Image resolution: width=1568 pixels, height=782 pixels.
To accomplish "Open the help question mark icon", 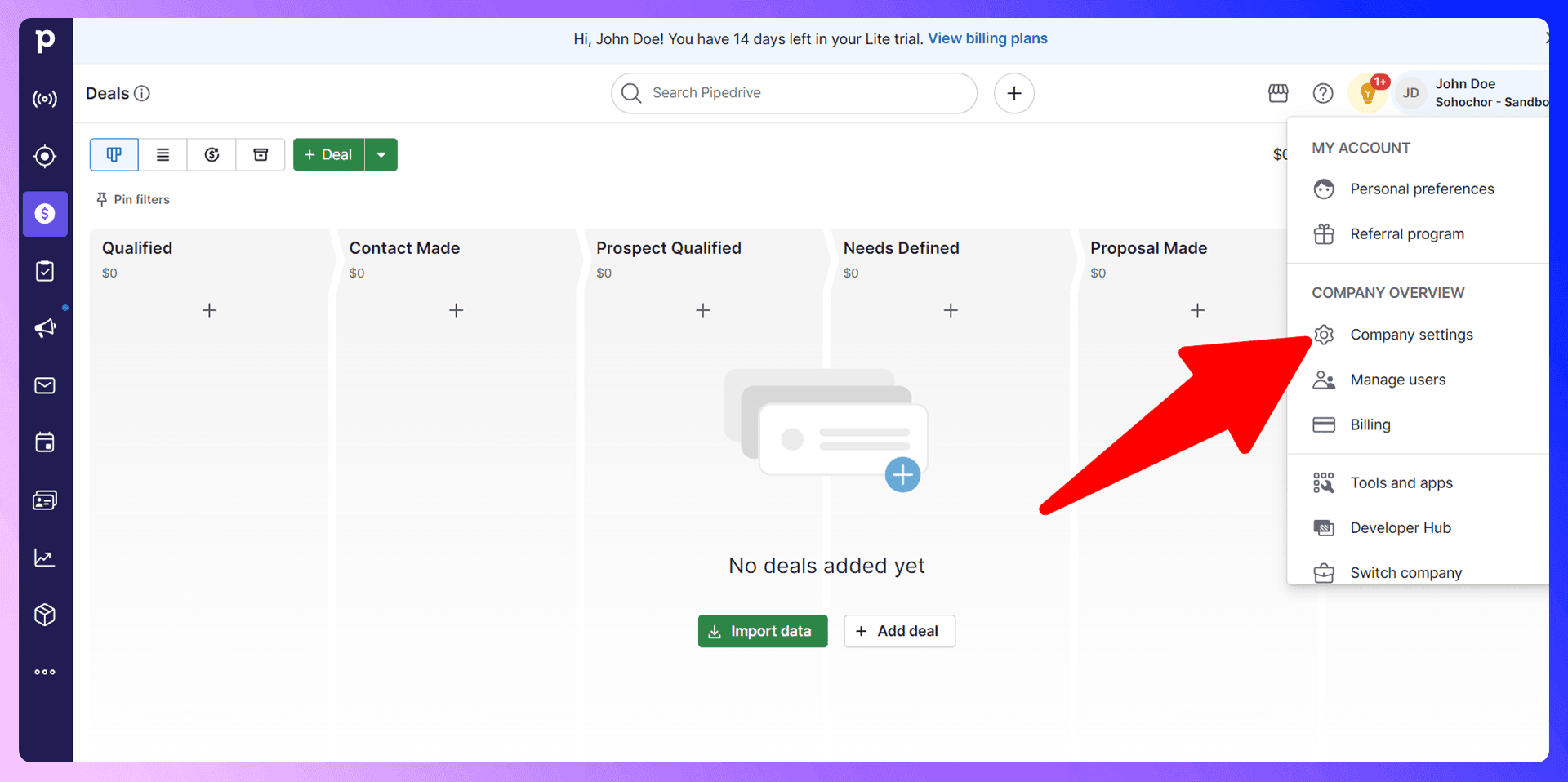I will coord(1323,93).
